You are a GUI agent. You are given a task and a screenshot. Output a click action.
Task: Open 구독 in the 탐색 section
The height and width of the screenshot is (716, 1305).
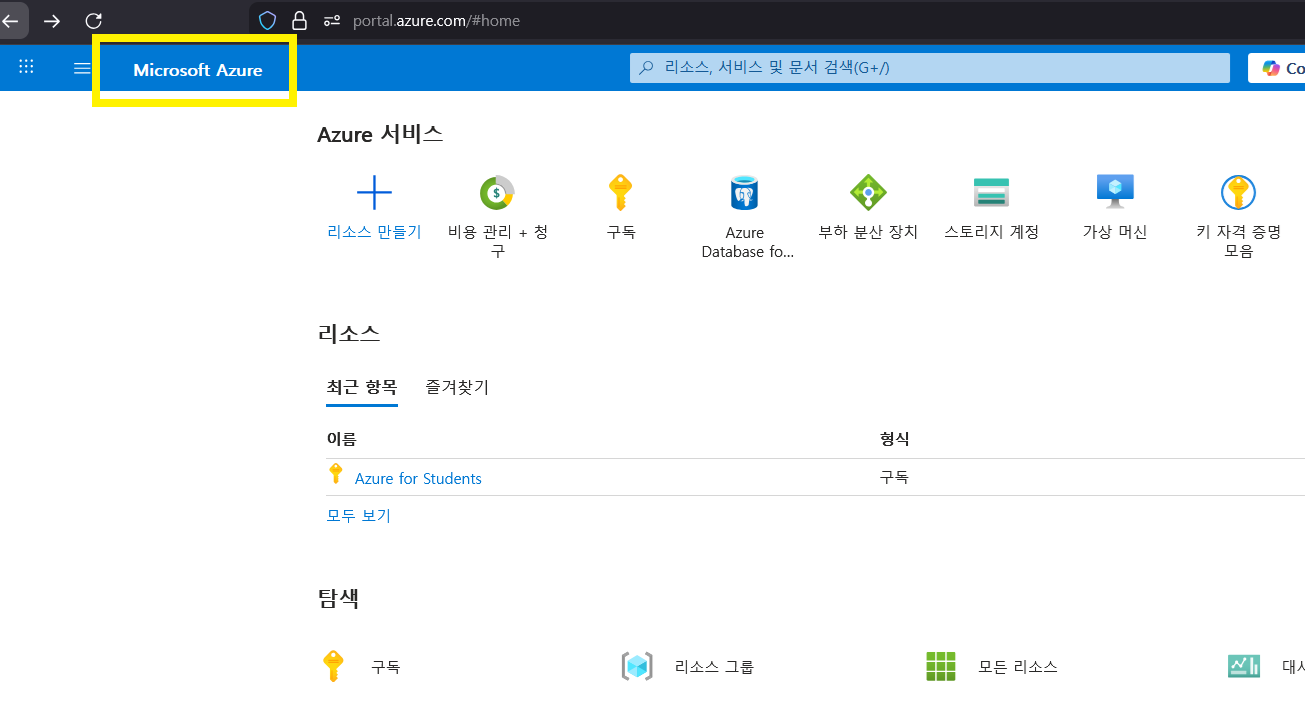385,667
